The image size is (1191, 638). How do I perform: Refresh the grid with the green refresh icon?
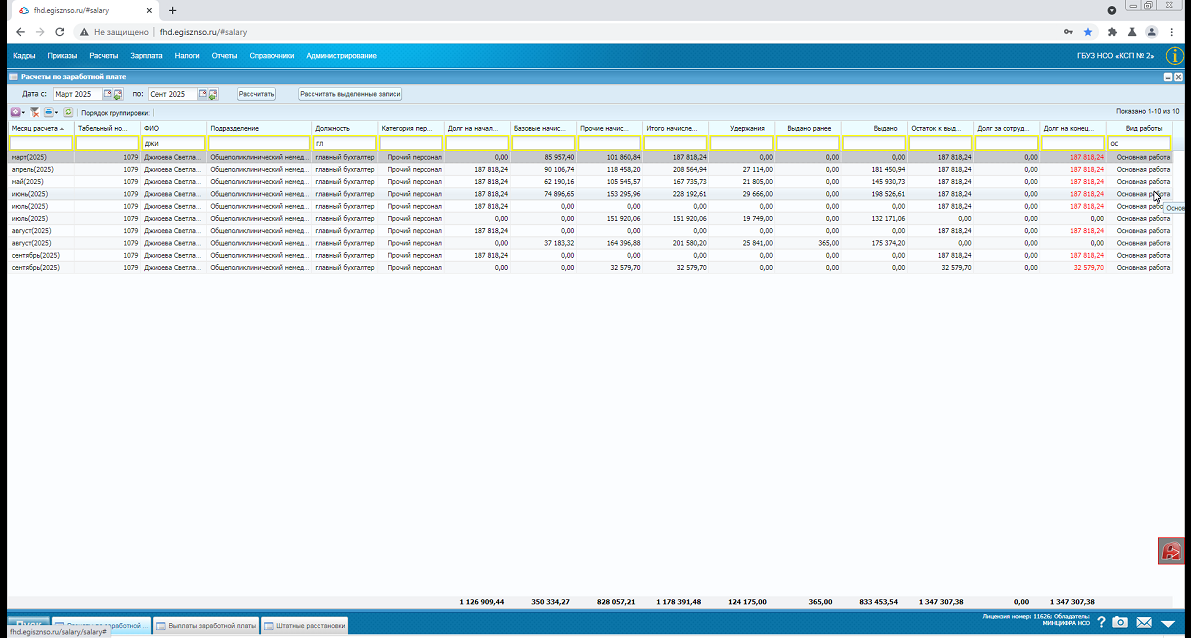68,112
